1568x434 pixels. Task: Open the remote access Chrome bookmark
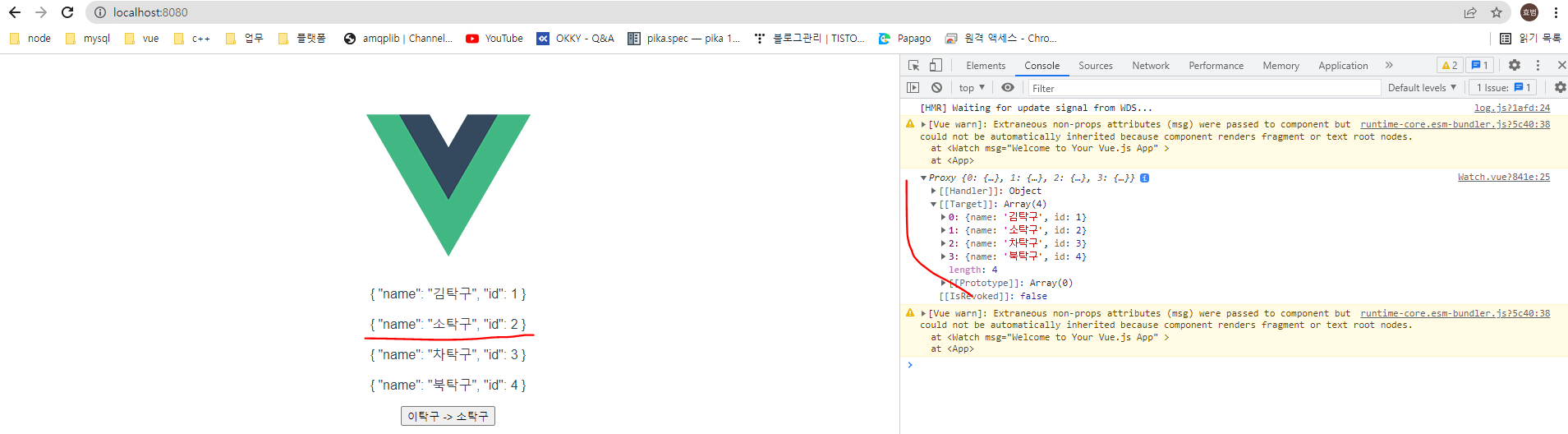pyautogui.click(x=1001, y=38)
